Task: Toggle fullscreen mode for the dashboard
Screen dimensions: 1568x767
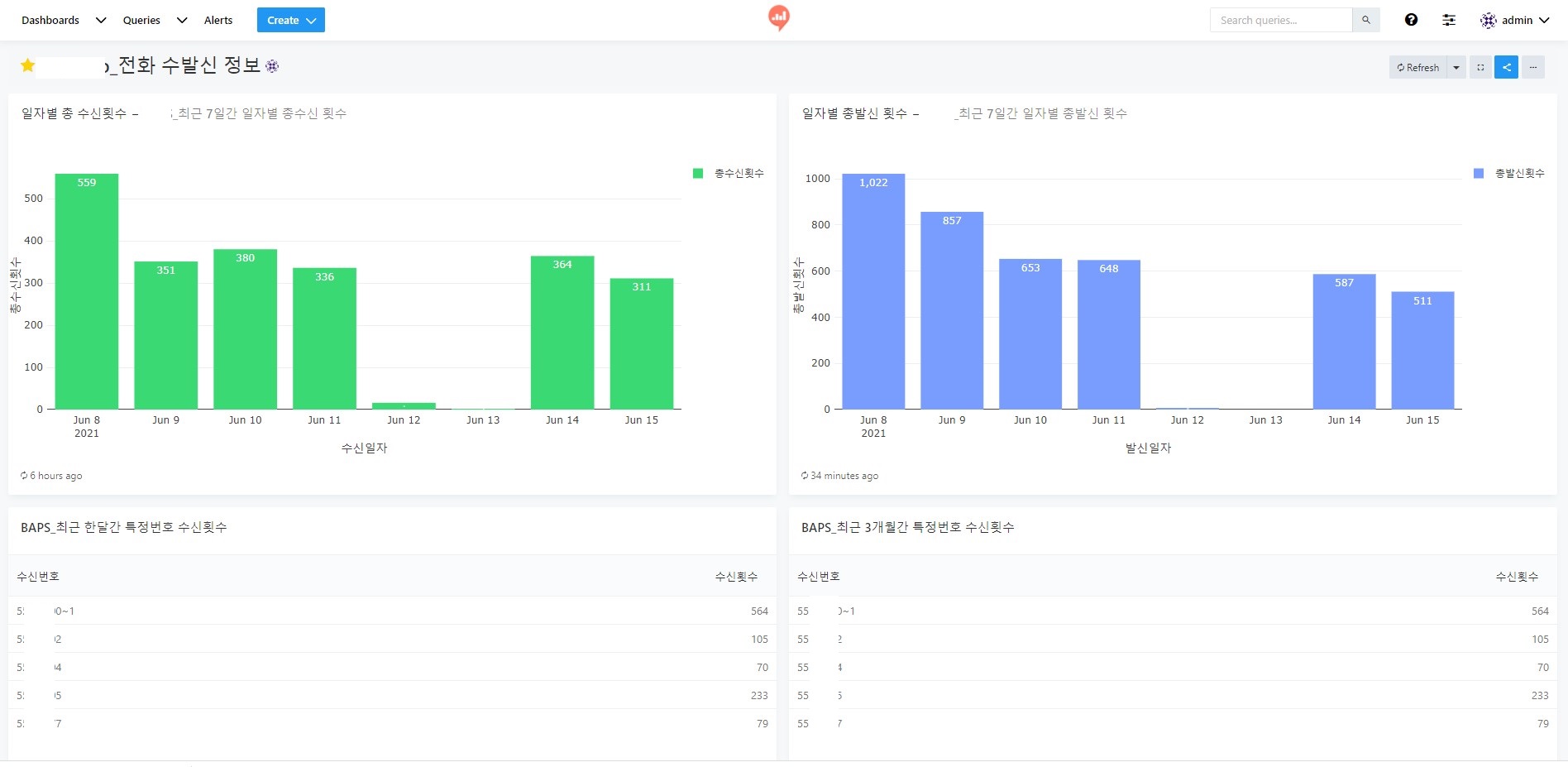Action: coord(1480,67)
